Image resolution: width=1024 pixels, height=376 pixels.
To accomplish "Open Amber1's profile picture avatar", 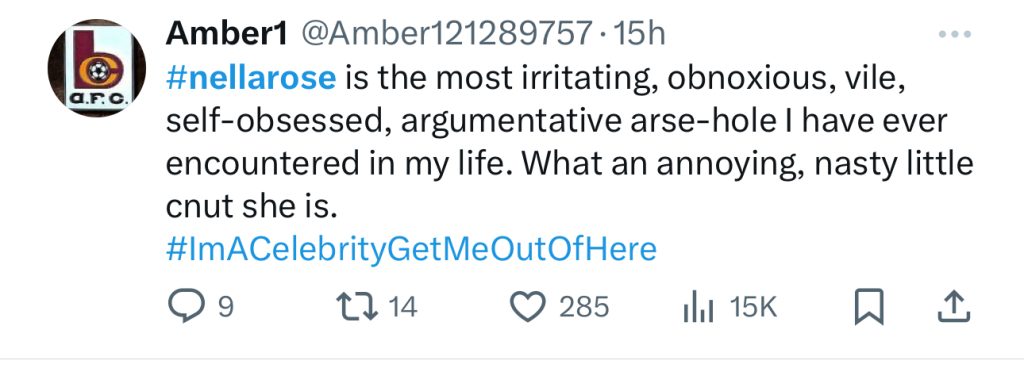I will coord(97,68).
